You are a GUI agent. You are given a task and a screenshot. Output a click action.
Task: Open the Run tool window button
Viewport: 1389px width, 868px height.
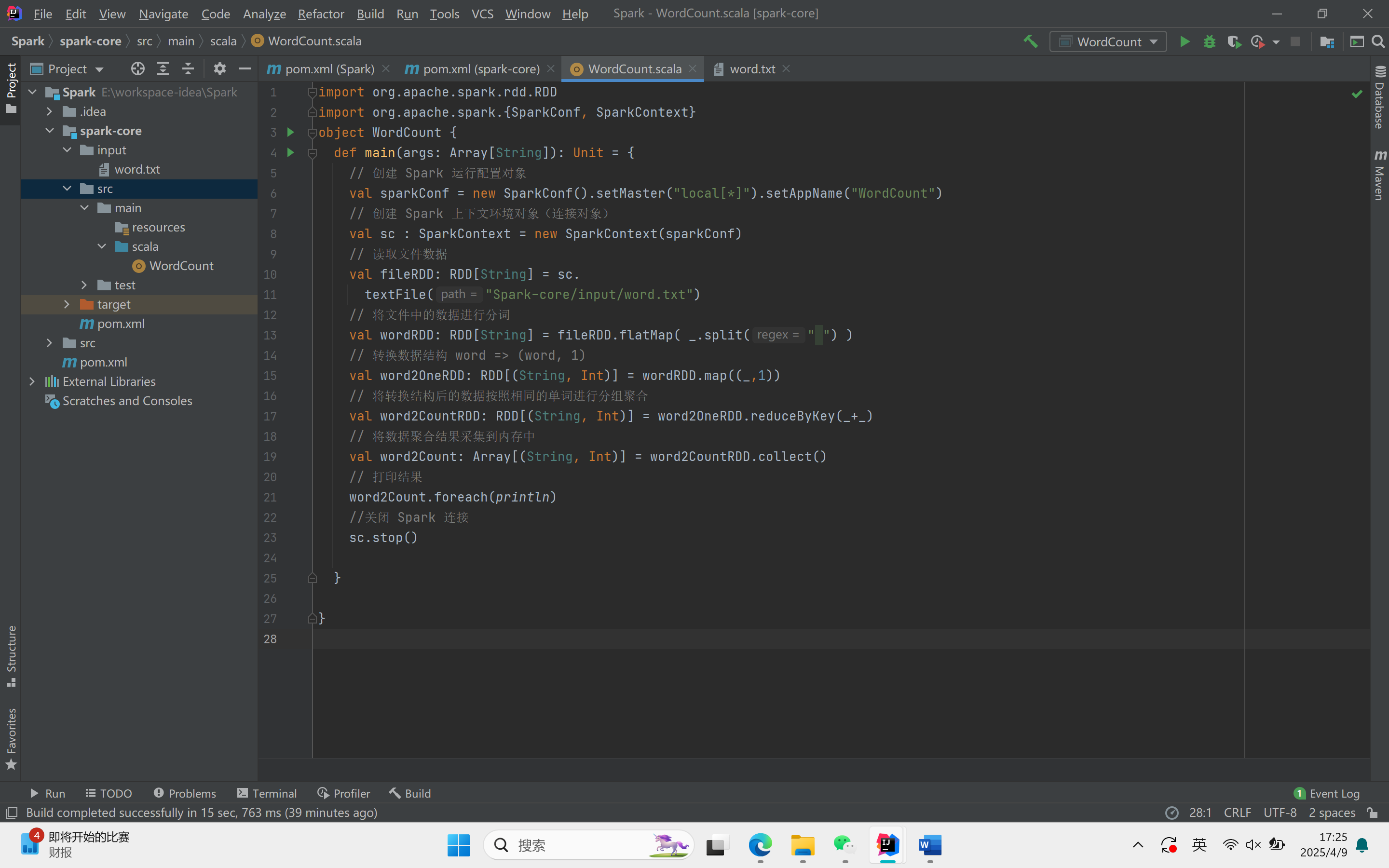pyautogui.click(x=47, y=793)
